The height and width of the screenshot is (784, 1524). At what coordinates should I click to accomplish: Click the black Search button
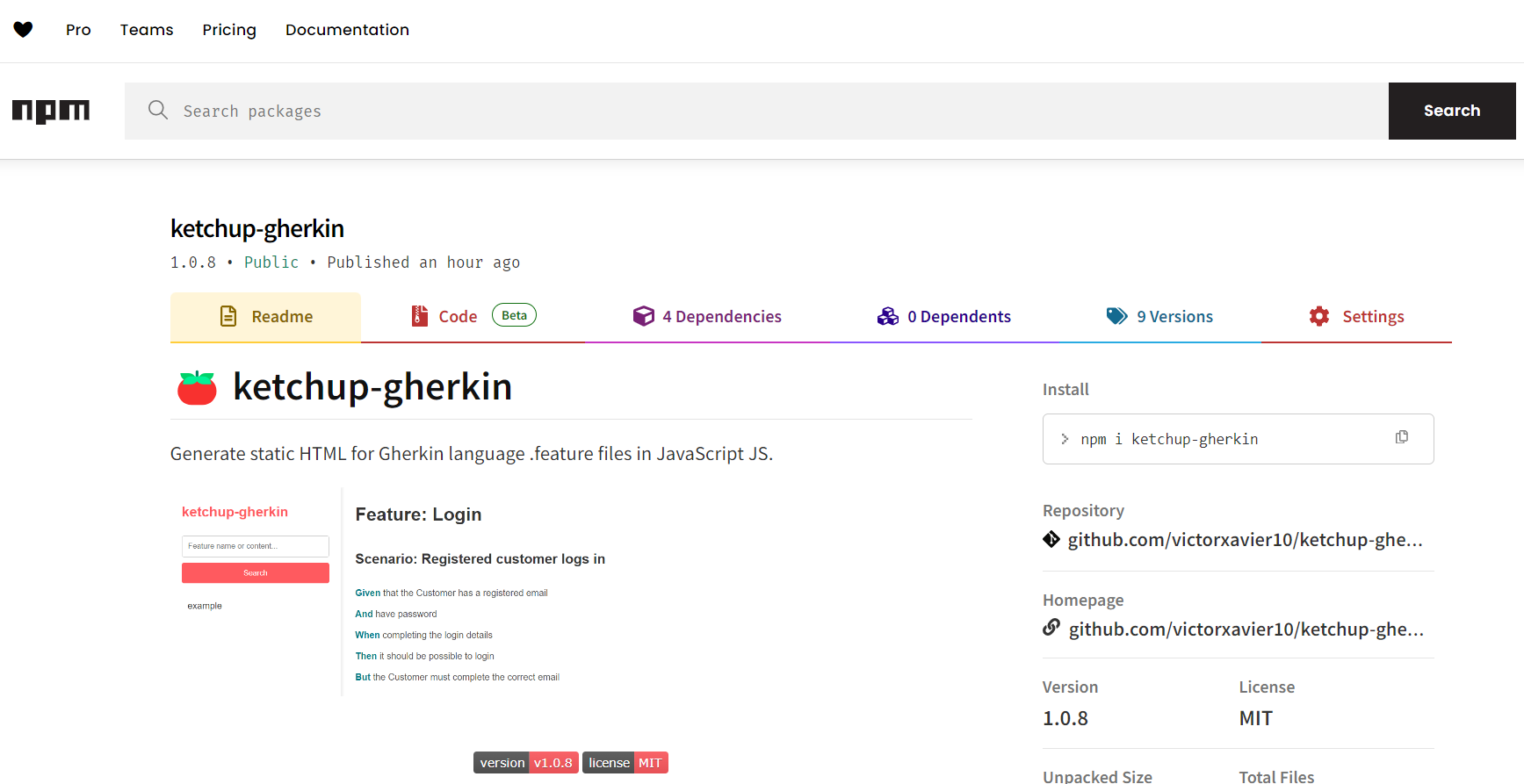coord(1452,111)
